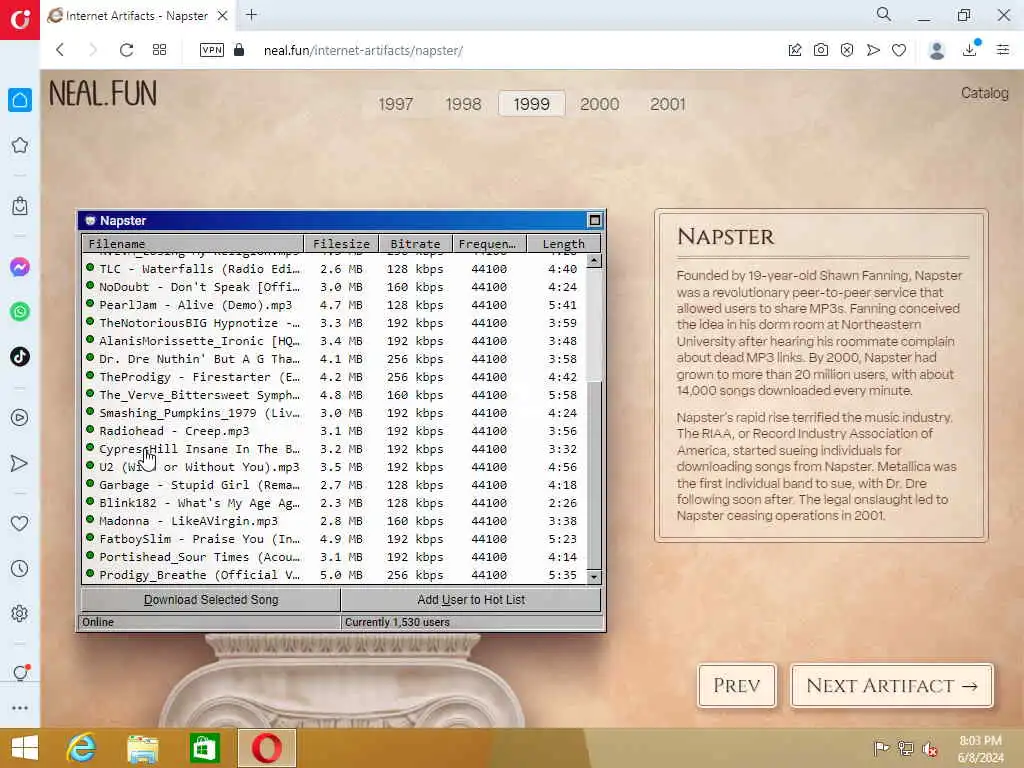Viewport: 1024px width, 768px height.
Task: Open Facebook Messenger in the sidebar
Action: pyautogui.click(x=20, y=267)
